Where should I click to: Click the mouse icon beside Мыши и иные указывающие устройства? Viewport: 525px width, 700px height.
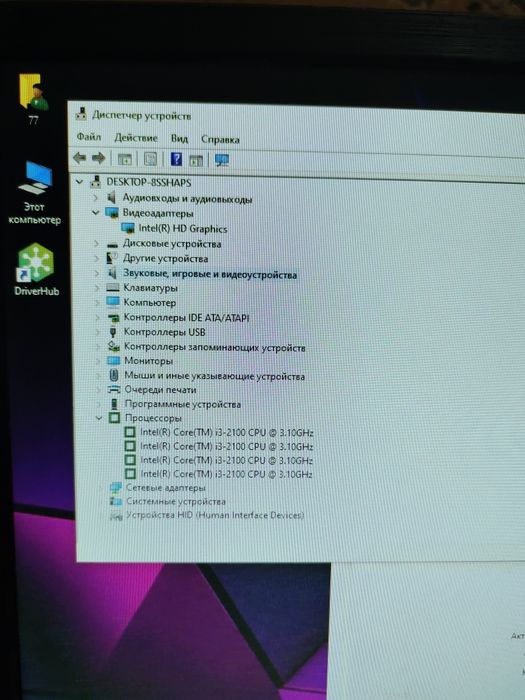pos(114,375)
